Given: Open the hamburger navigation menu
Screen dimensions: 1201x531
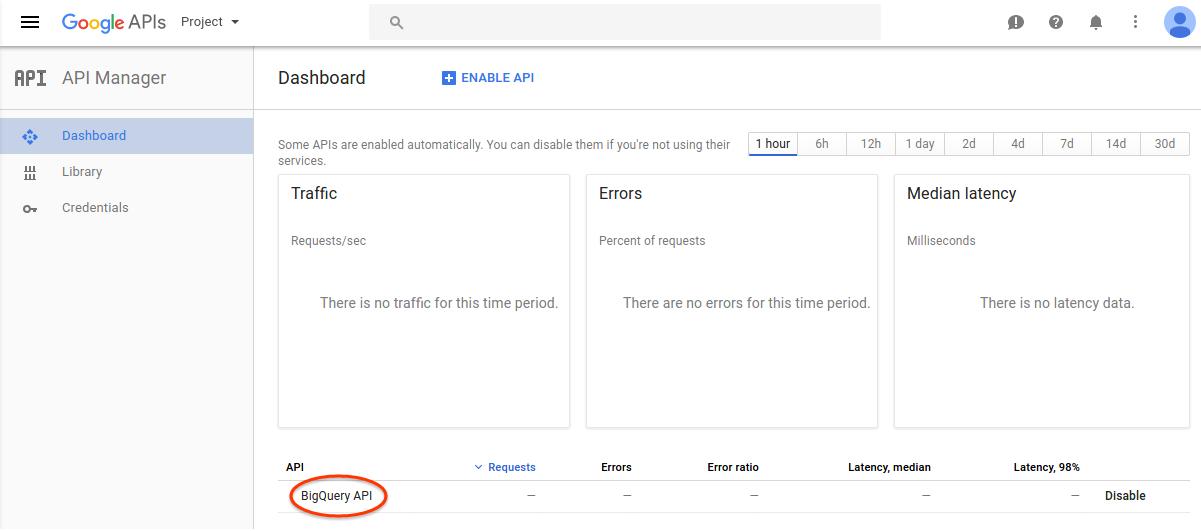Looking at the screenshot, I should click(30, 22).
